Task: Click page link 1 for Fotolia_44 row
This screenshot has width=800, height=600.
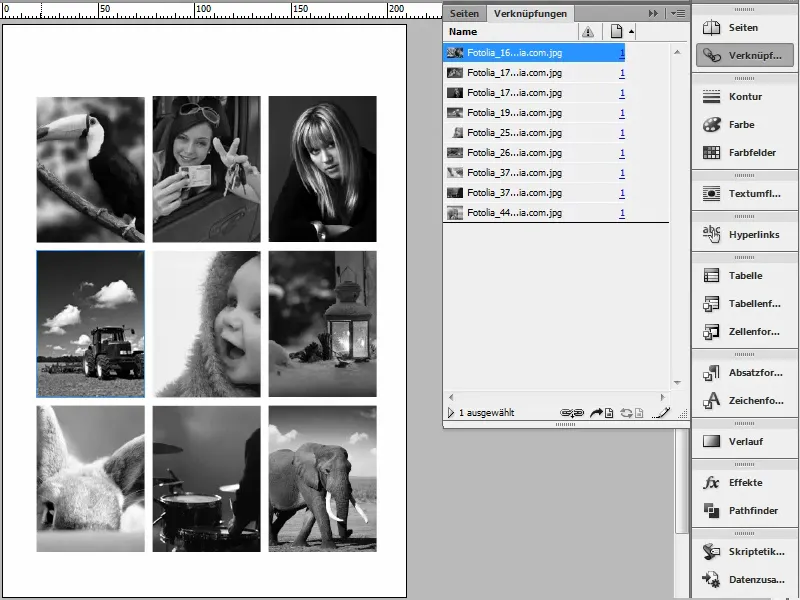Action: pyautogui.click(x=622, y=213)
